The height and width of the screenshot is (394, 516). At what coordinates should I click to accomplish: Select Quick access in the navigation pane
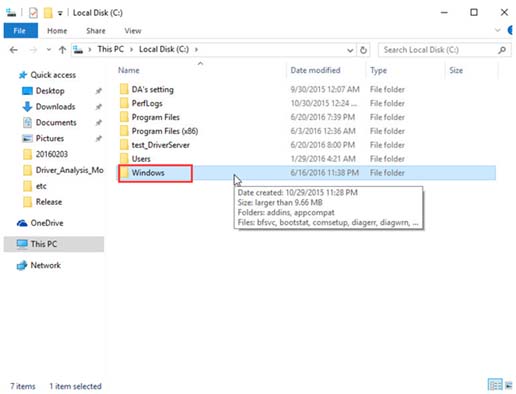pos(53,75)
